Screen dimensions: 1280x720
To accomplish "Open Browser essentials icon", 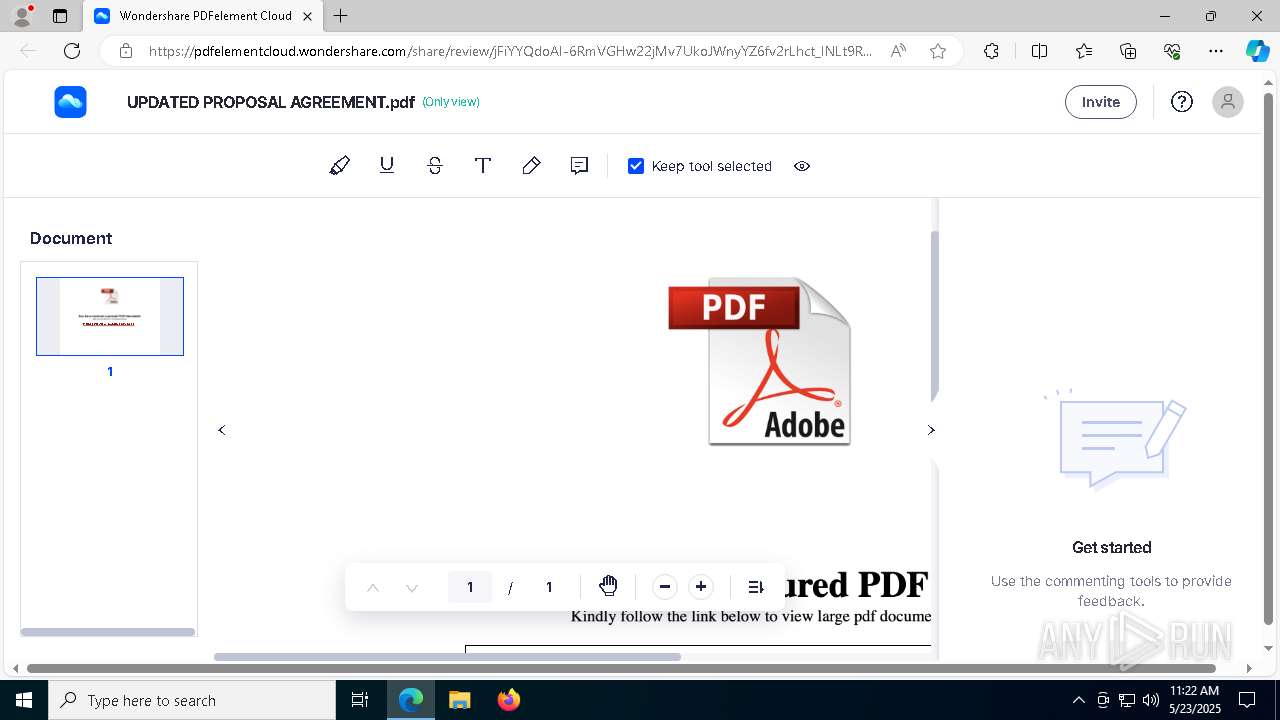I will pyautogui.click(x=1172, y=51).
